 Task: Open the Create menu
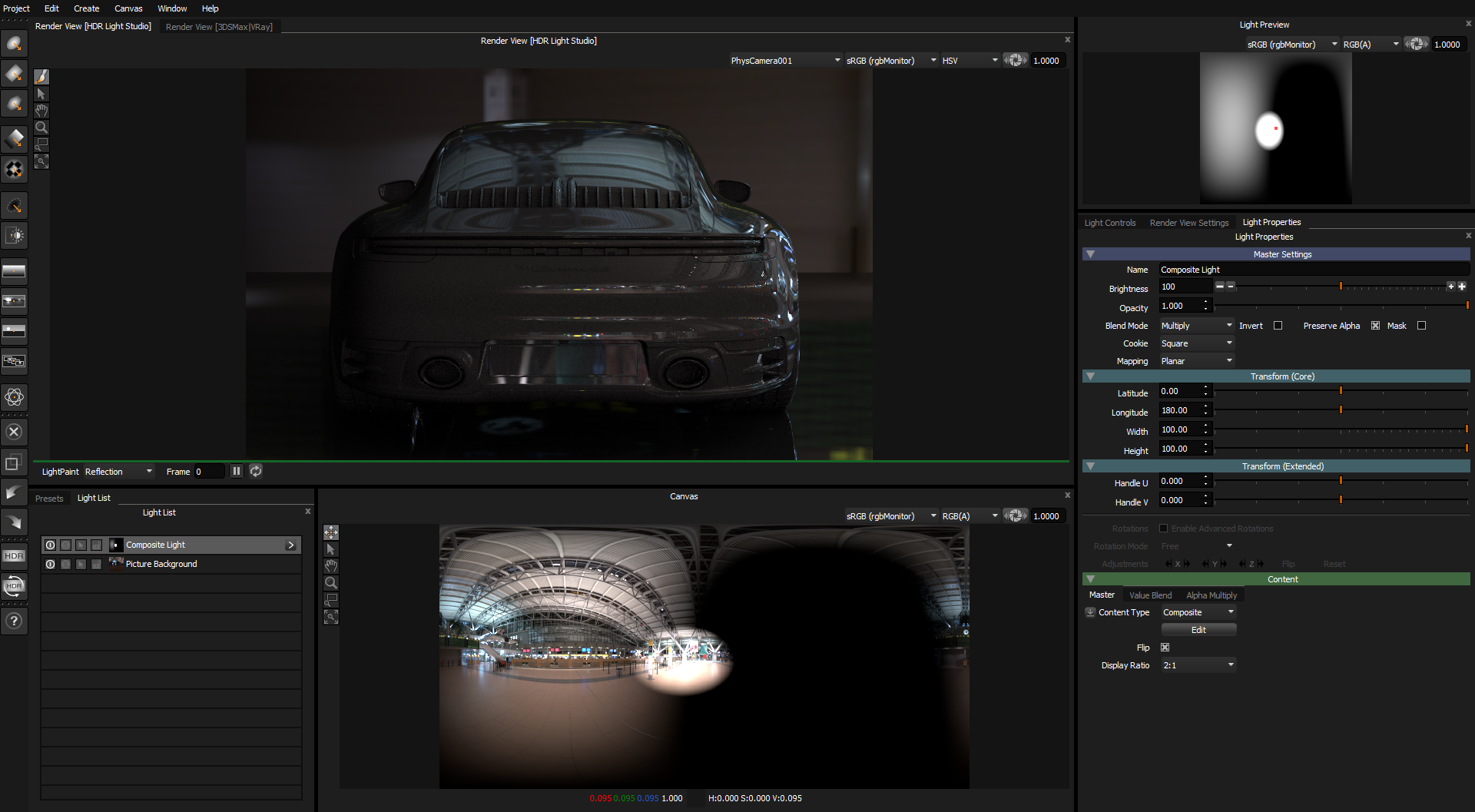click(86, 8)
